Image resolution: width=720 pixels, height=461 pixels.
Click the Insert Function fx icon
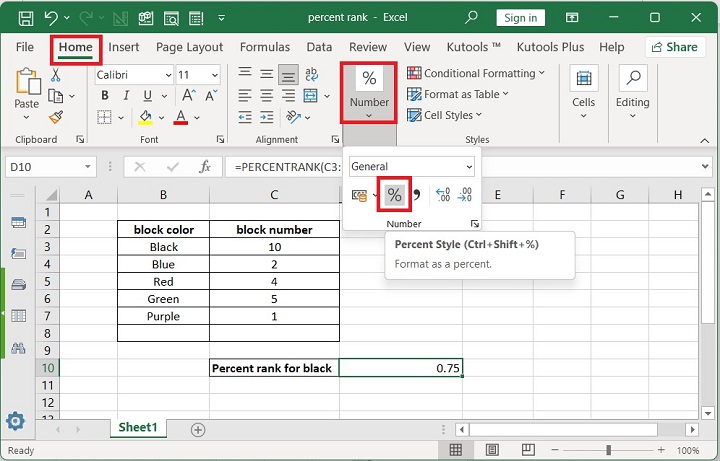pyautogui.click(x=205, y=167)
